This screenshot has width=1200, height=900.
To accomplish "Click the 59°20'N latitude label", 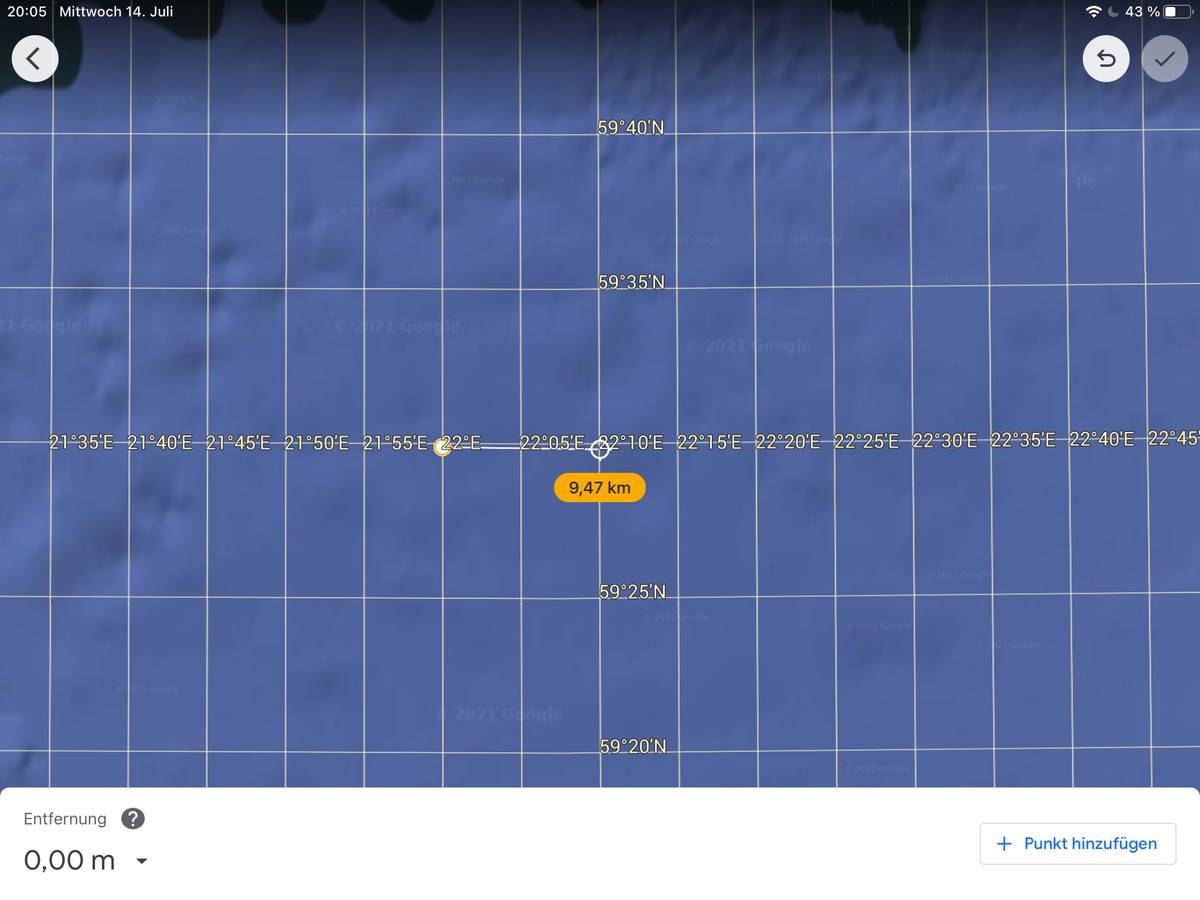I will pyautogui.click(x=632, y=746).
